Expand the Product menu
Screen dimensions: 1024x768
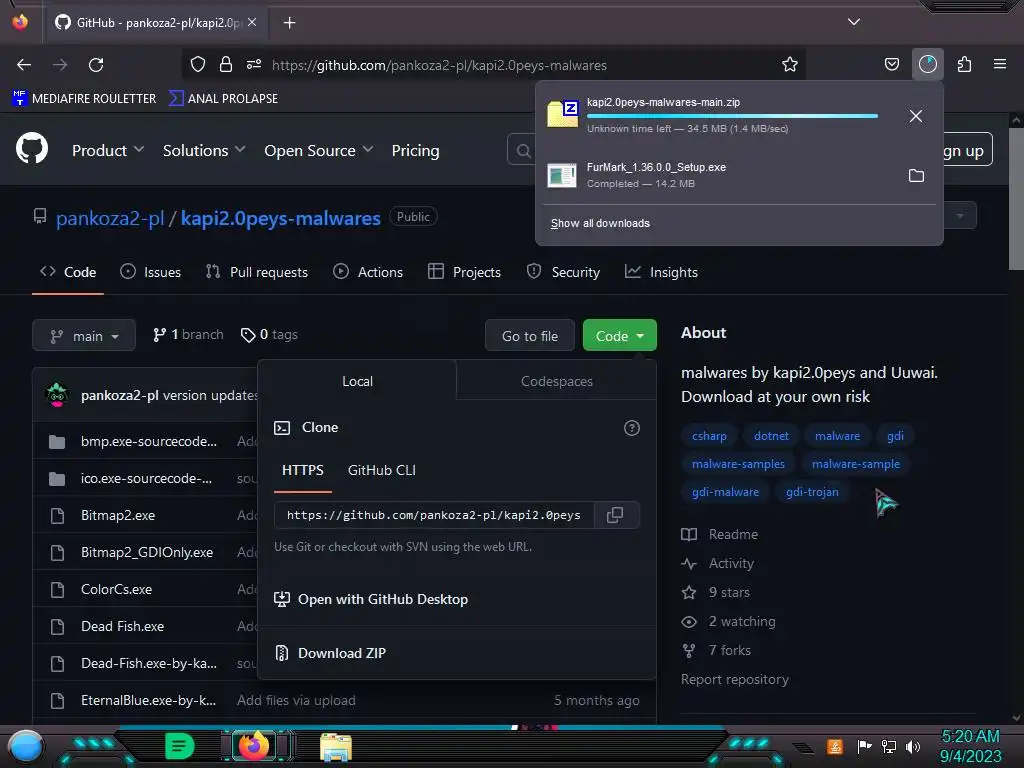click(108, 150)
